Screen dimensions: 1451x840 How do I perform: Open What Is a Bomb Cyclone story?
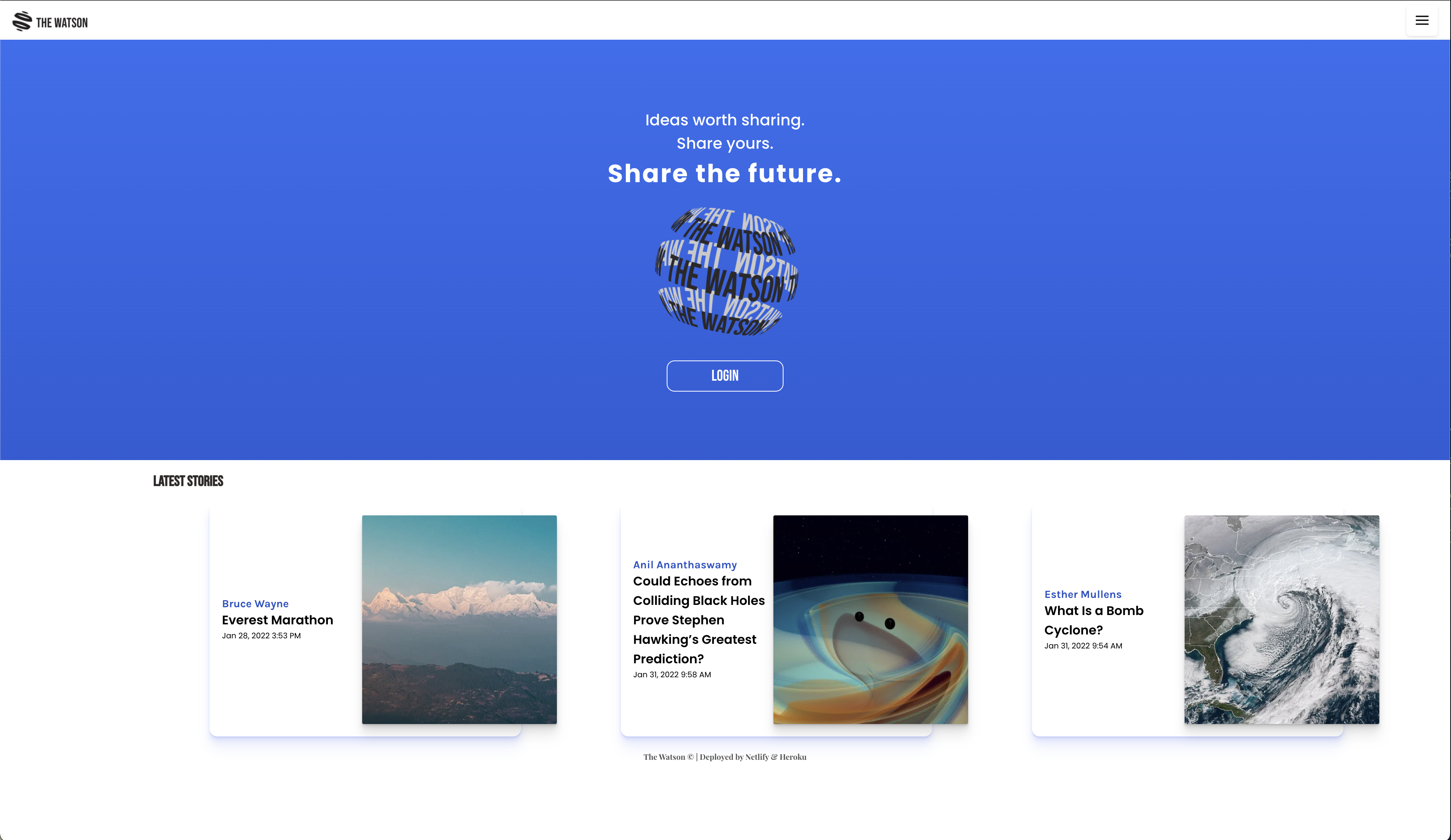click(1094, 620)
